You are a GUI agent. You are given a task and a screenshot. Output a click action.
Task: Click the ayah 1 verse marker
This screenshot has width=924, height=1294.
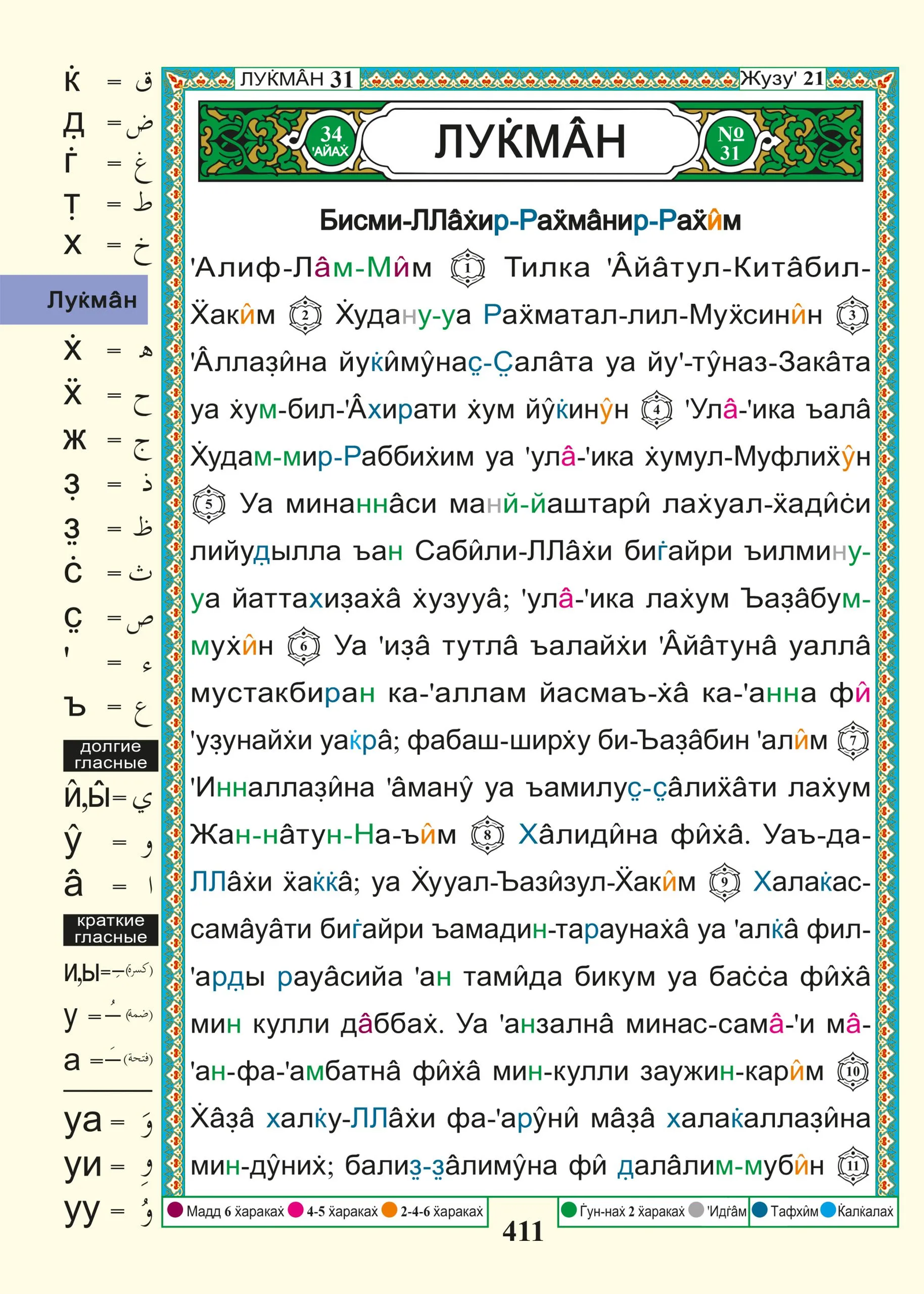click(467, 268)
